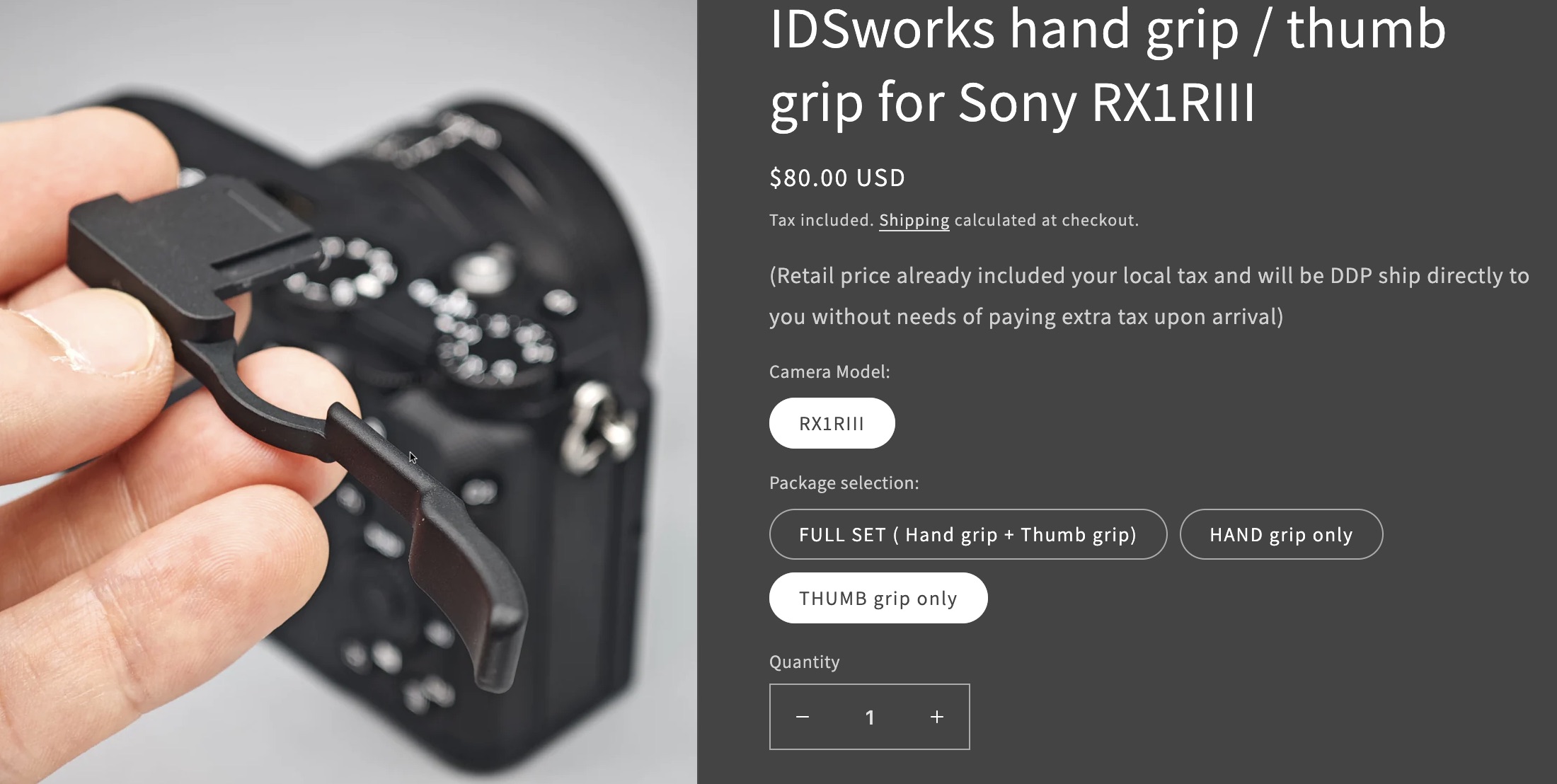
Task: Choose the HAND grip only package
Action: pyautogui.click(x=1281, y=534)
